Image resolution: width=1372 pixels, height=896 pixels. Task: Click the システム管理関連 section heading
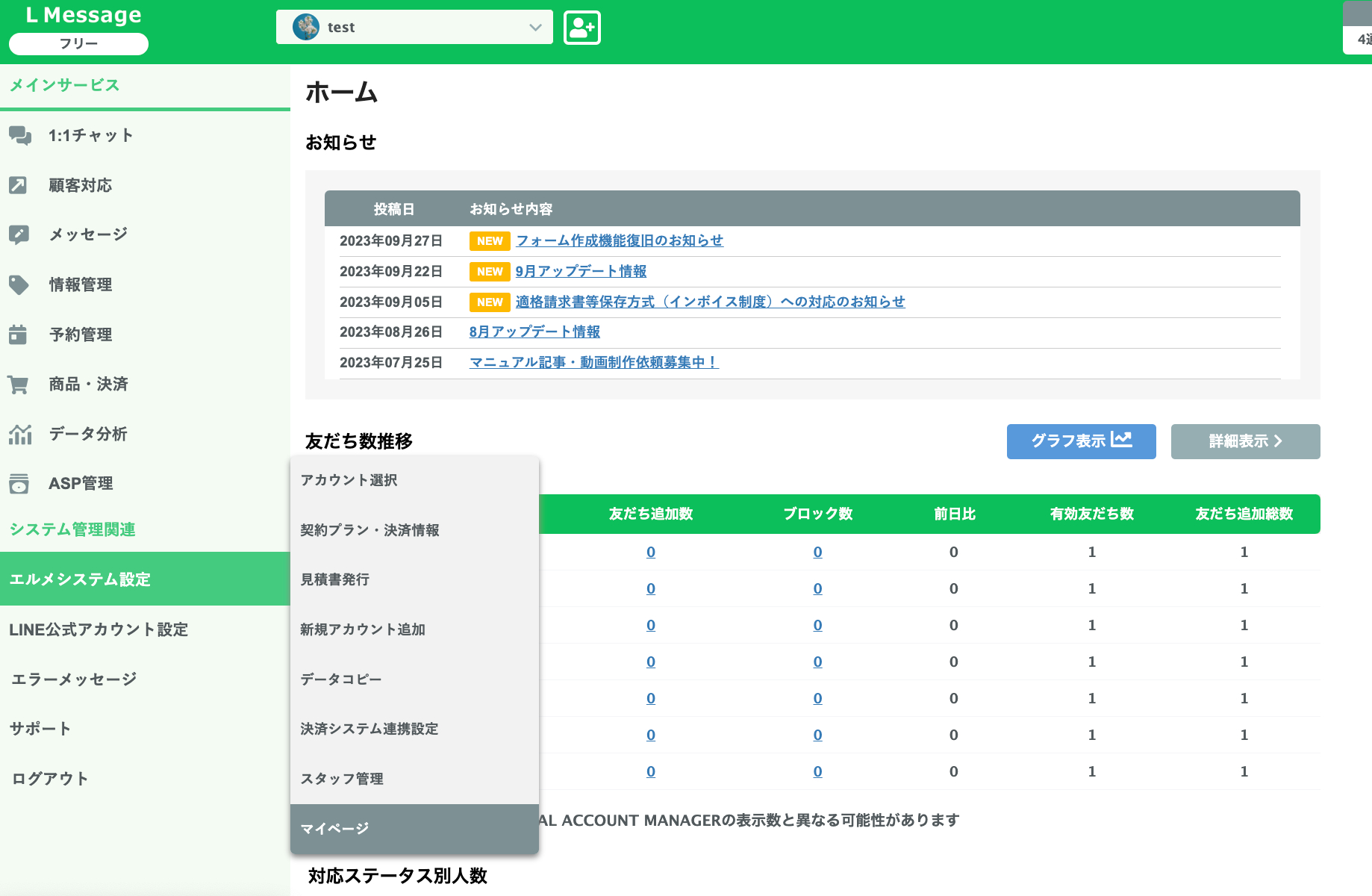click(x=72, y=529)
